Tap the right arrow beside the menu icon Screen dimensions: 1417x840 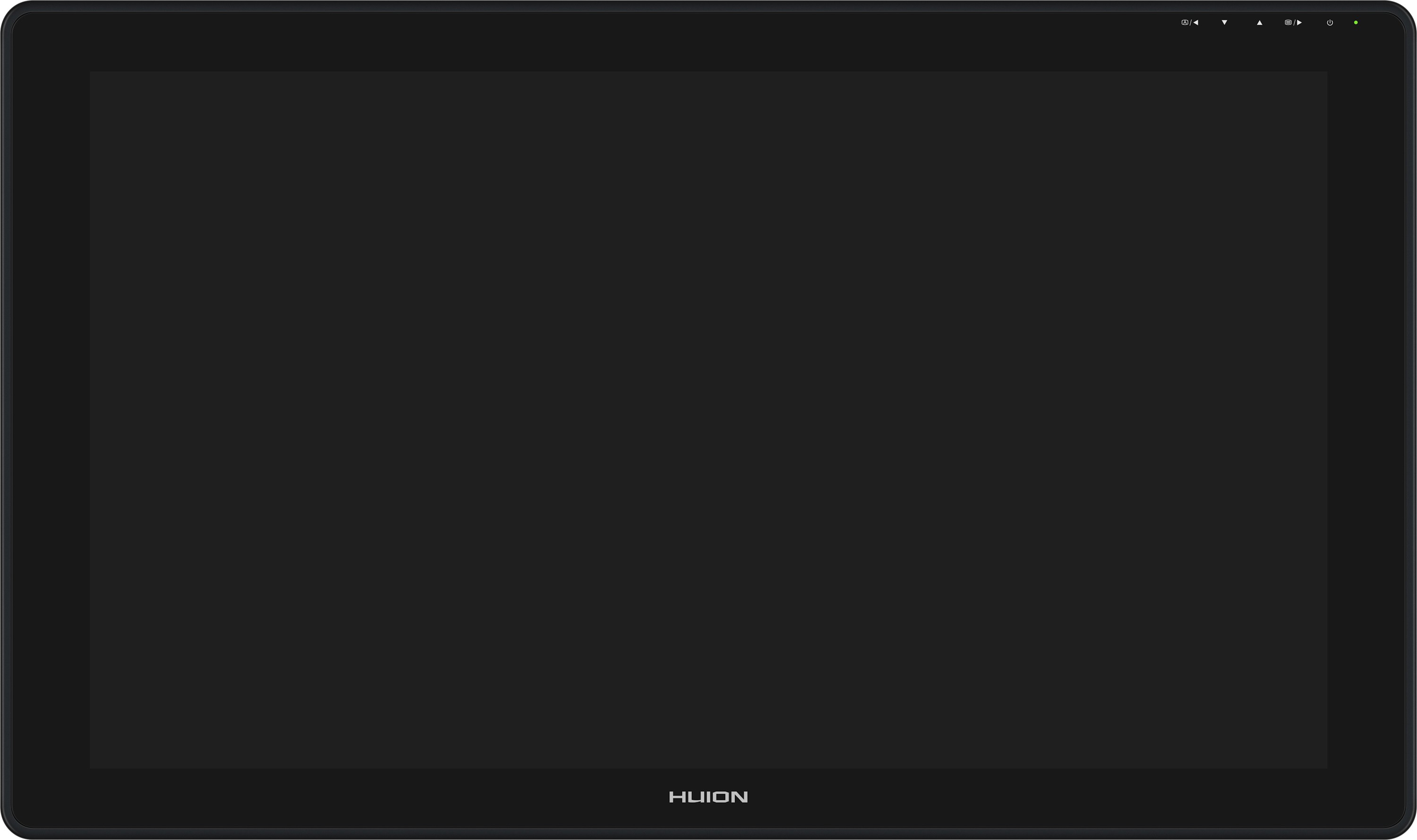tap(1299, 23)
